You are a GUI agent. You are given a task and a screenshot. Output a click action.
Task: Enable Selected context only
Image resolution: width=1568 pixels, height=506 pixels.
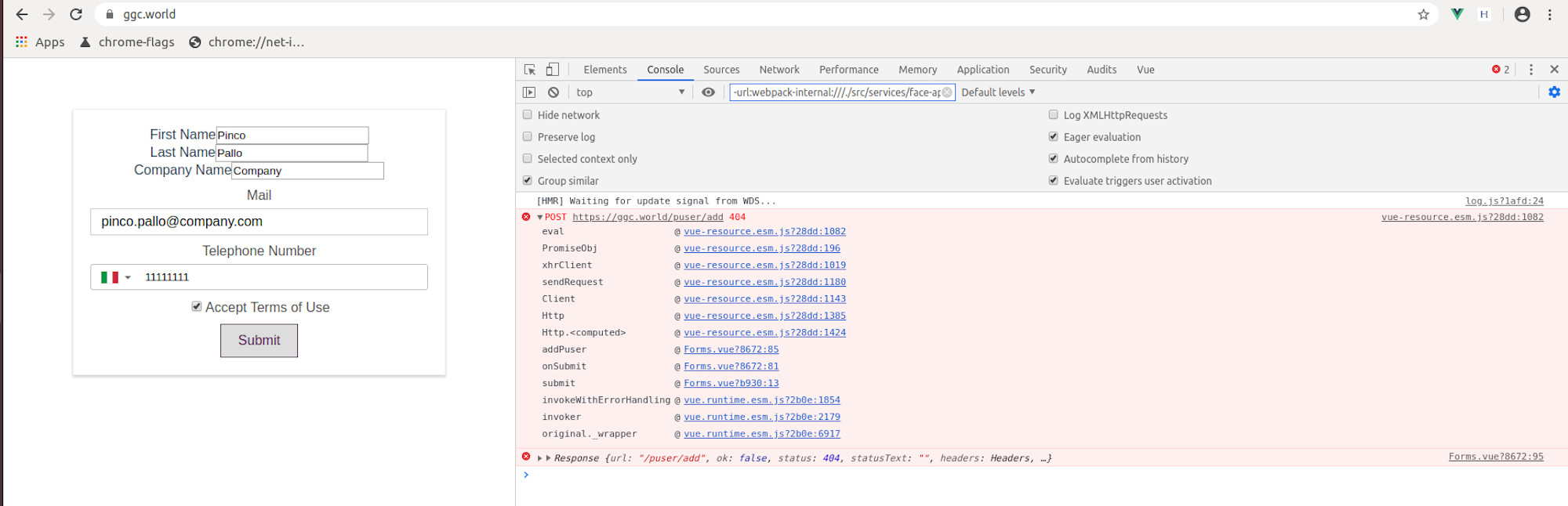coord(528,158)
